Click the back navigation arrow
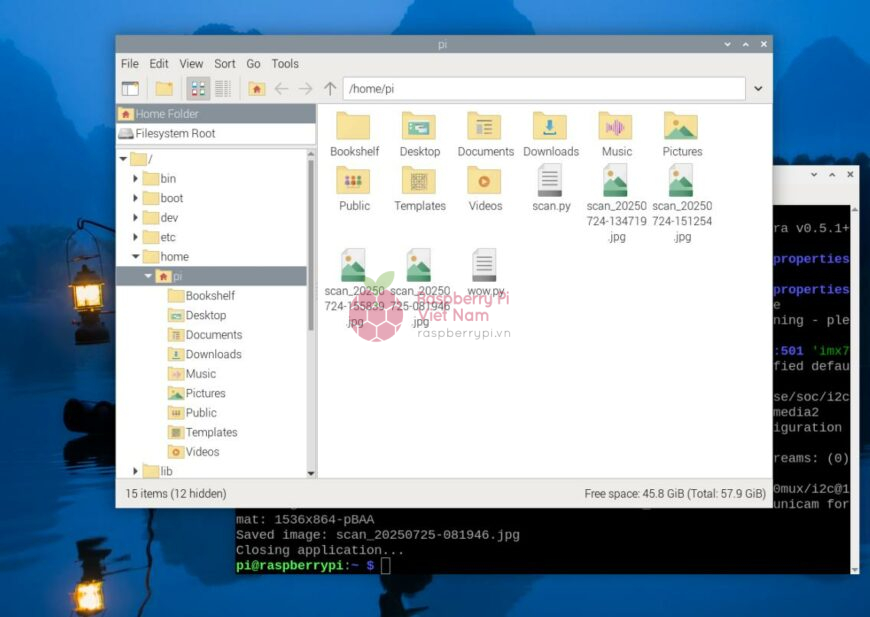This screenshot has height=617, width=870. [x=282, y=89]
